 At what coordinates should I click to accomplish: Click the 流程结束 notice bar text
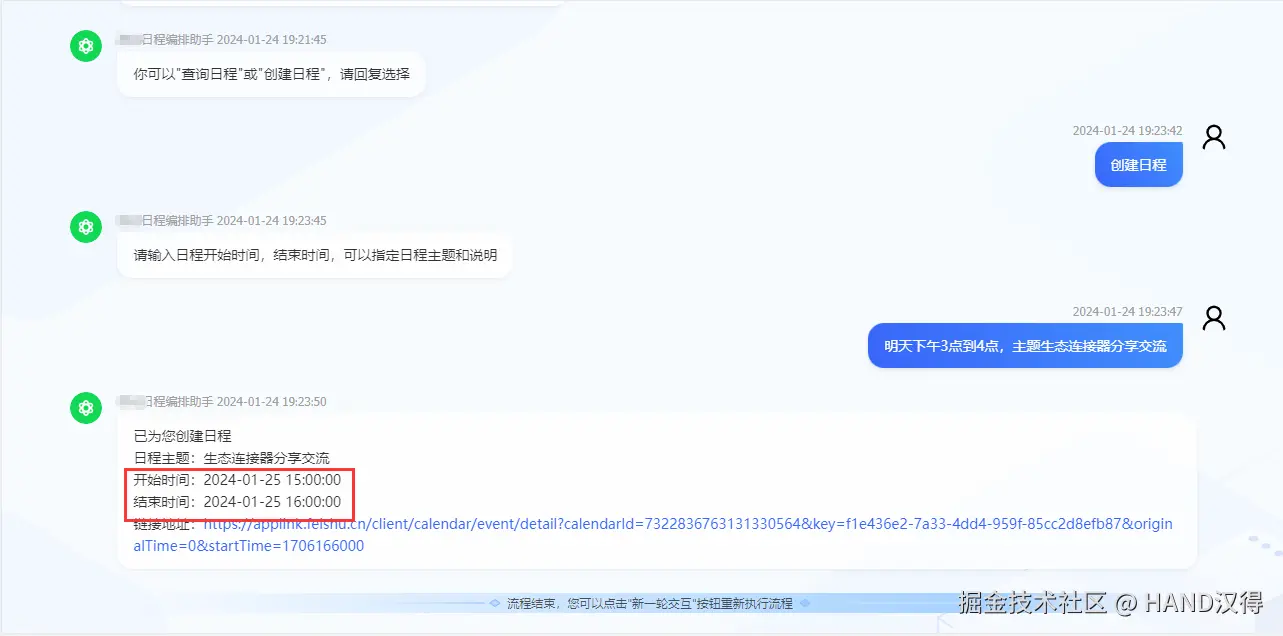(x=650, y=604)
